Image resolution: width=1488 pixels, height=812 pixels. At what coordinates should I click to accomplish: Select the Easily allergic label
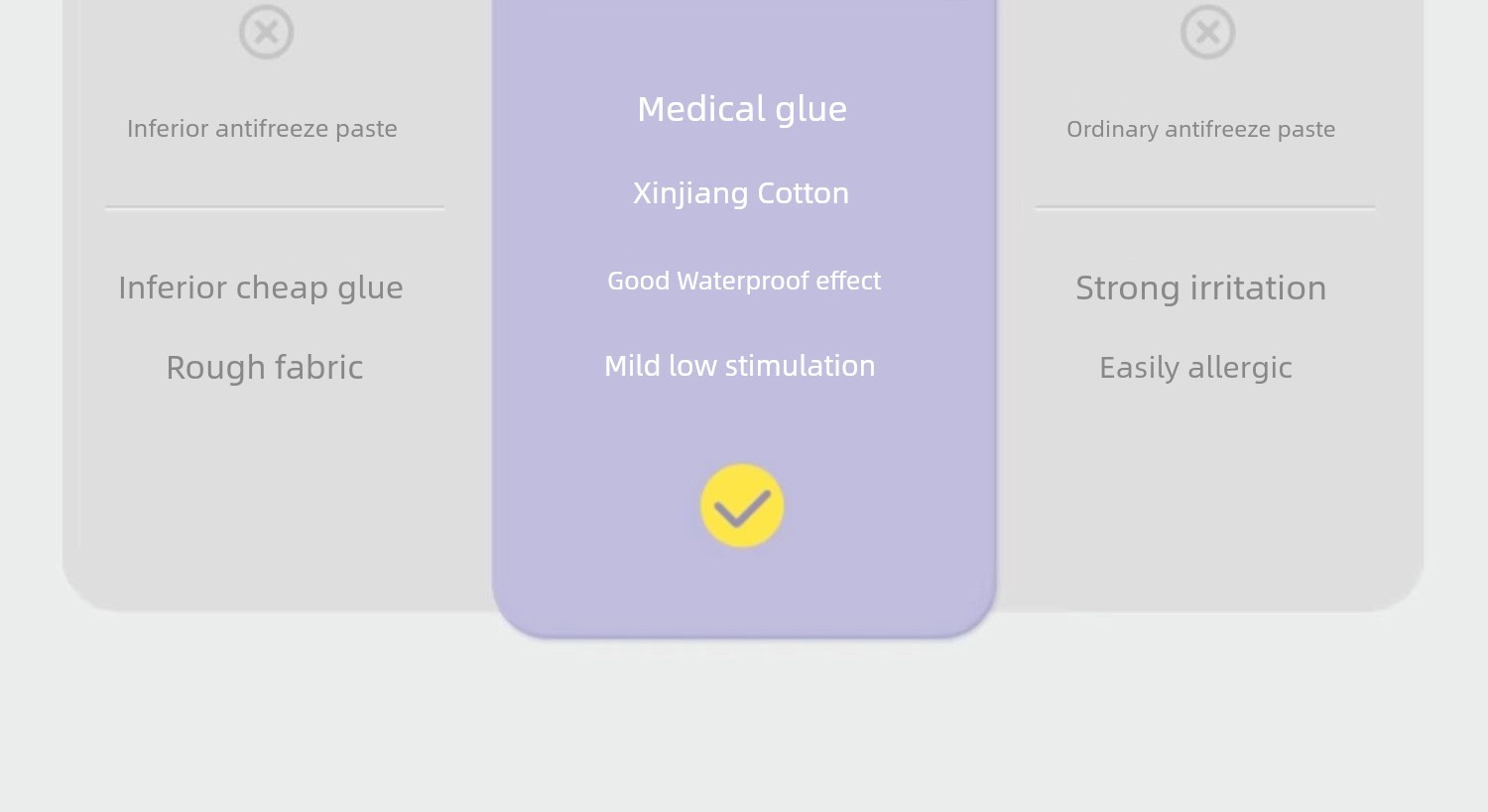[x=1195, y=368]
